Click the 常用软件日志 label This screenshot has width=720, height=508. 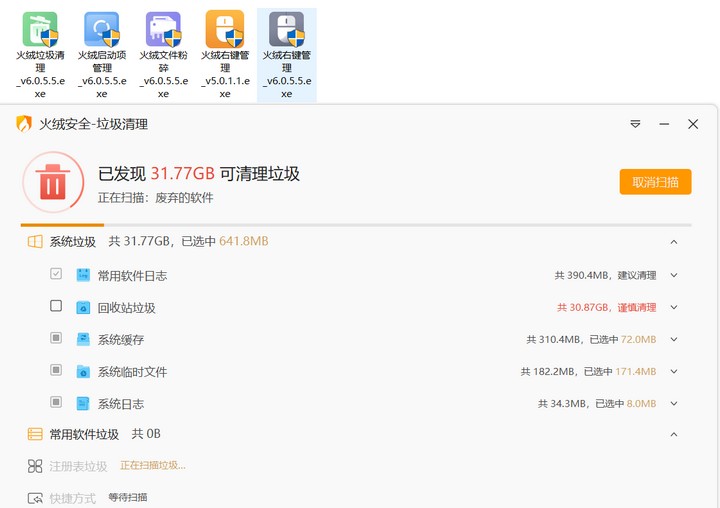point(132,276)
